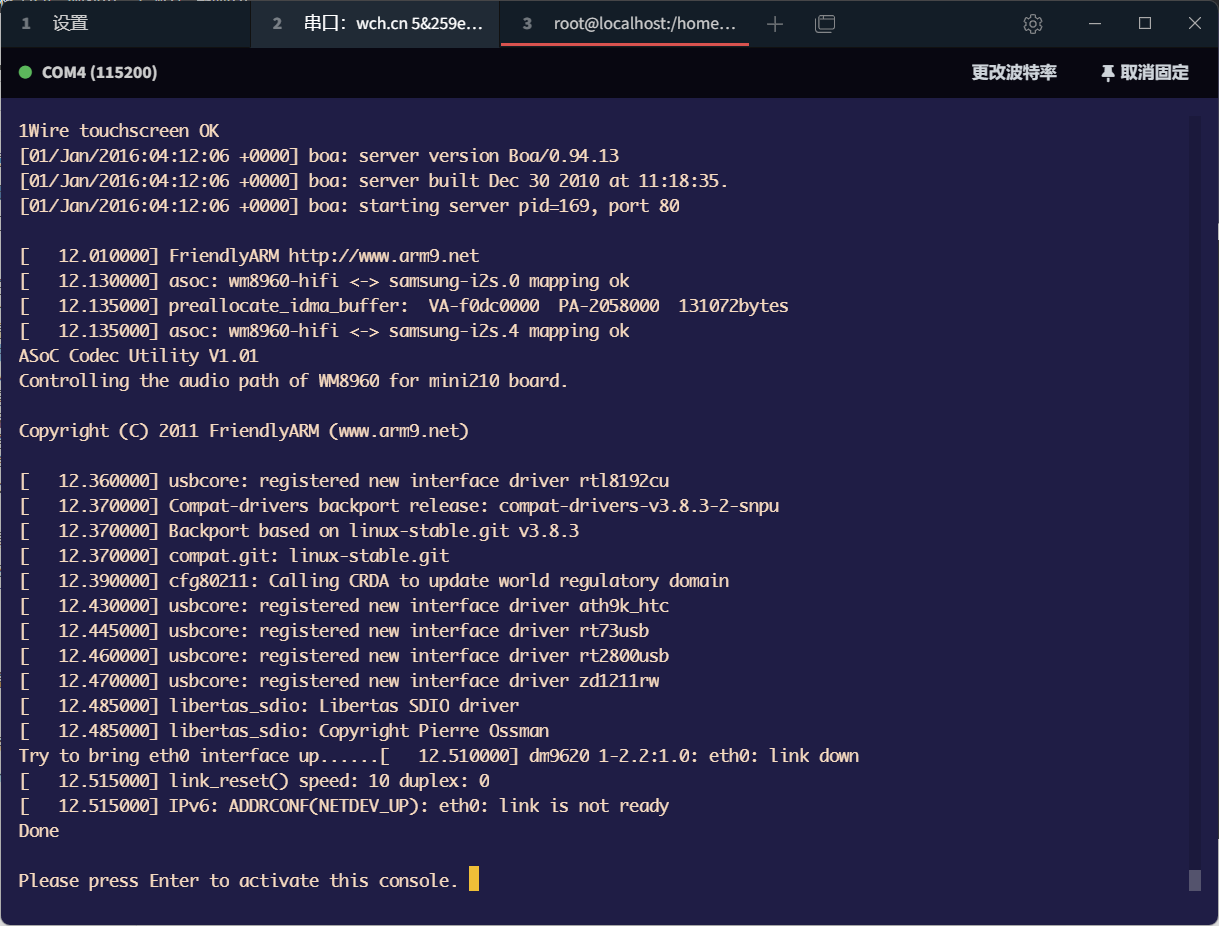The width and height of the screenshot is (1219, 926).
Task: Minimize the terminal window
Action: point(1095,23)
